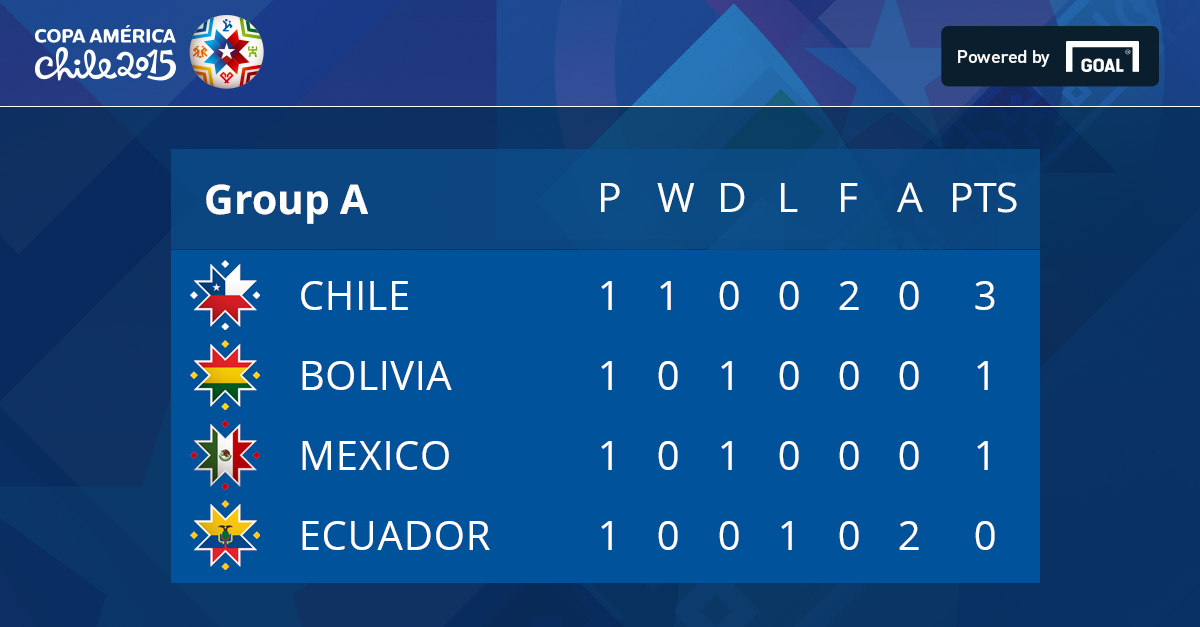The image size is (1200, 627).
Task: Click Chile's goals for value 2
Action: [849, 296]
